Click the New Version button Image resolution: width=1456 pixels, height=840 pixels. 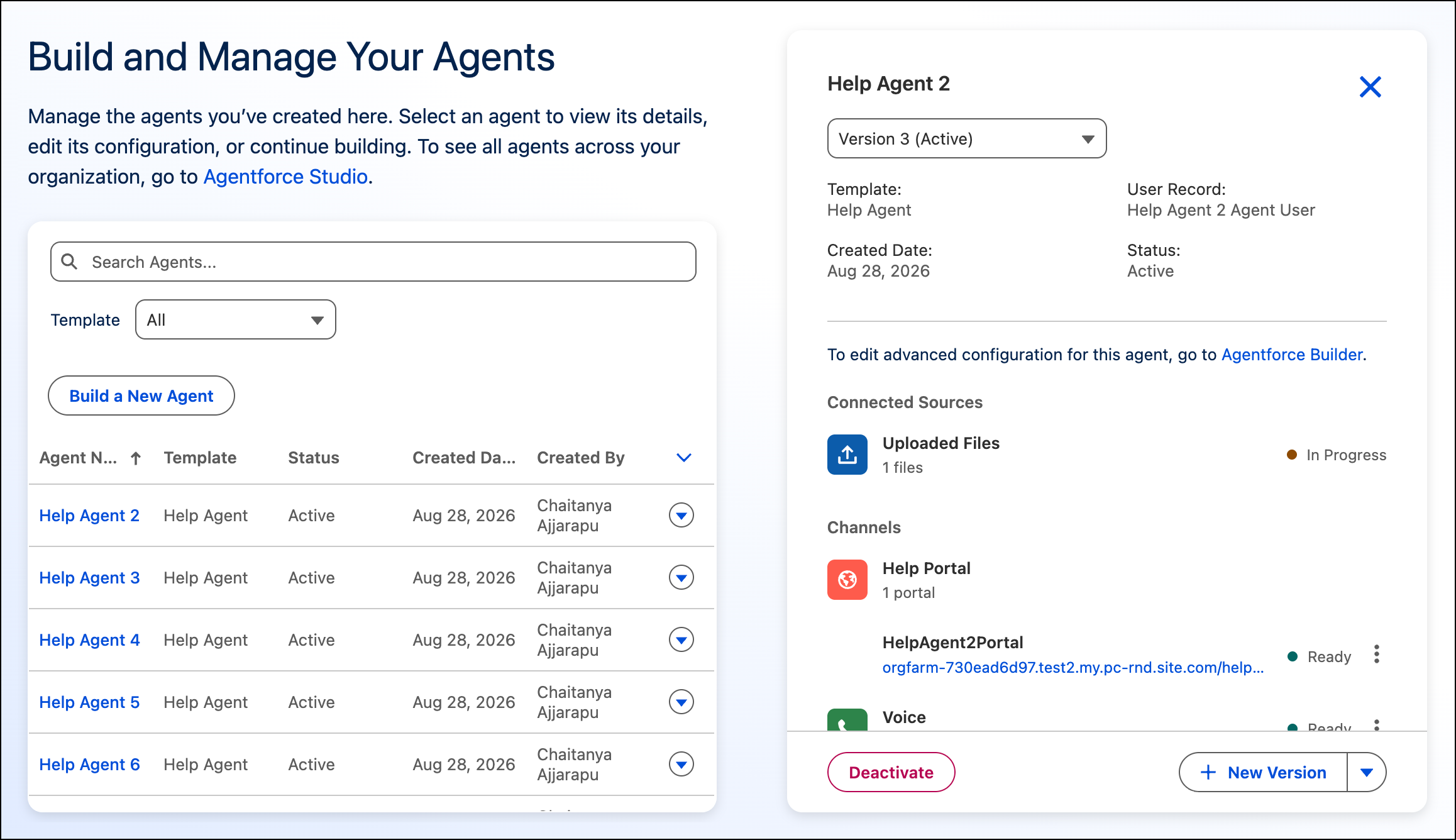pos(1264,772)
